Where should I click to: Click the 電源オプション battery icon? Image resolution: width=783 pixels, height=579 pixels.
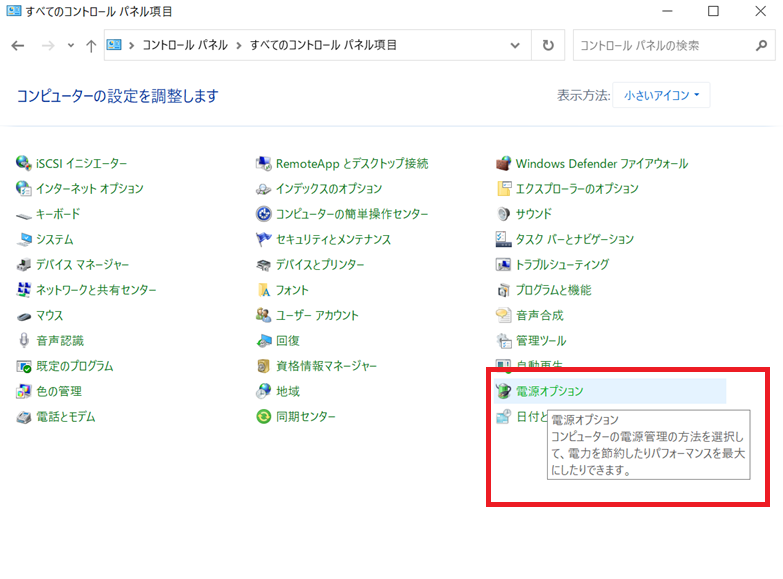(x=504, y=391)
